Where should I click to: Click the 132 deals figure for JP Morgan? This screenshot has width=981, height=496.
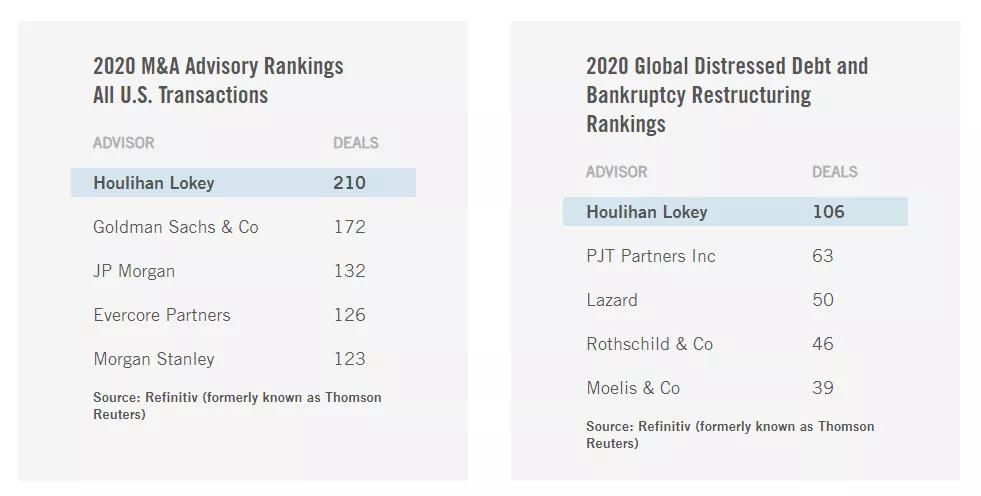pyautogui.click(x=350, y=271)
